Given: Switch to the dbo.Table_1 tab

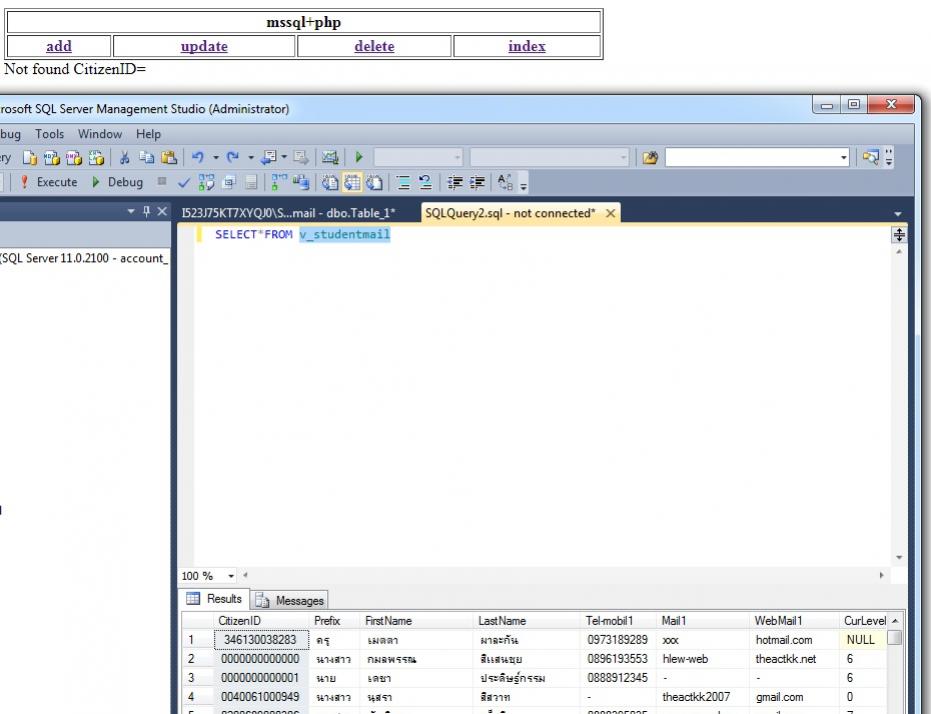Looking at the screenshot, I should (289, 213).
